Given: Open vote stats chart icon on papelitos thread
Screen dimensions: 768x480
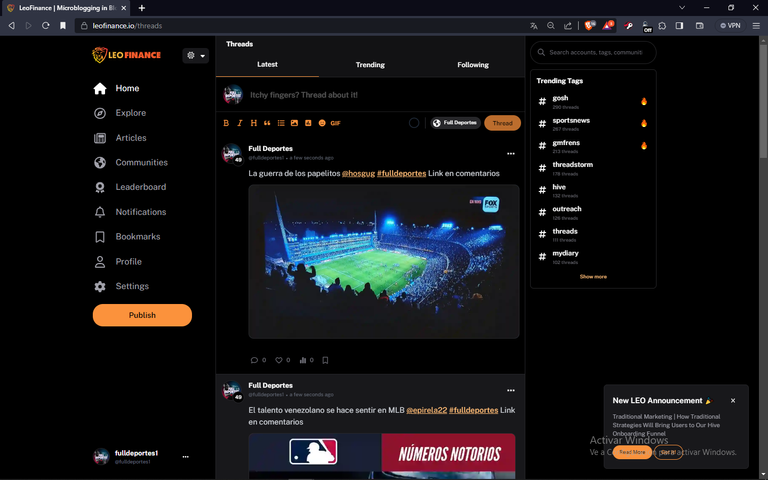Looking at the screenshot, I should (x=303, y=360).
